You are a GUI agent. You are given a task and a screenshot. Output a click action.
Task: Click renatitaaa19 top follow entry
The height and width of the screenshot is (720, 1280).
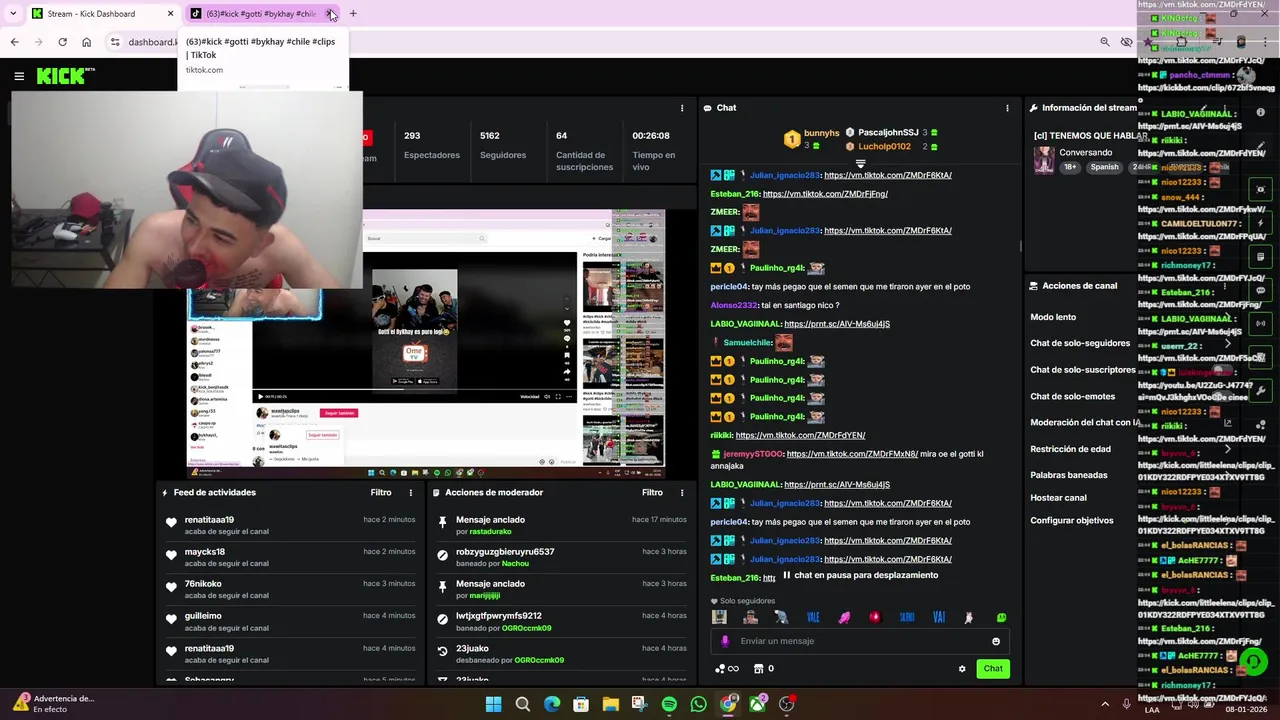pyautogui.click(x=291, y=525)
